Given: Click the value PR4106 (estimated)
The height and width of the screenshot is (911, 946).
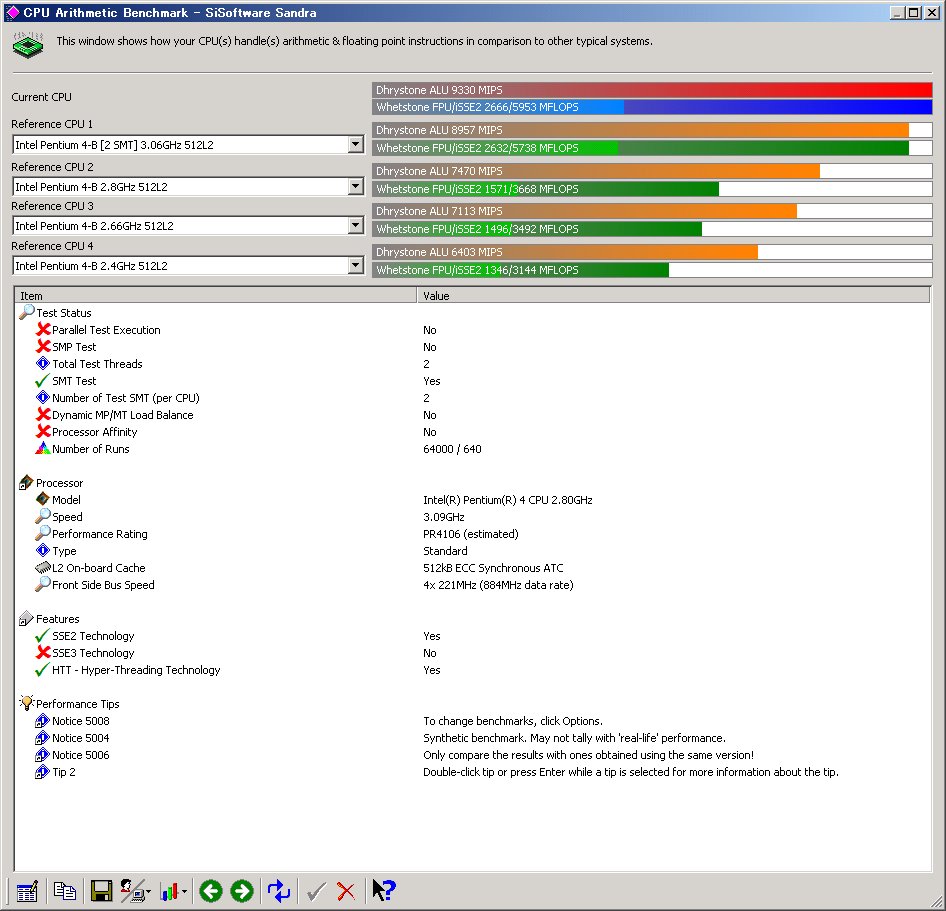Looking at the screenshot, I should click(471, 534).
